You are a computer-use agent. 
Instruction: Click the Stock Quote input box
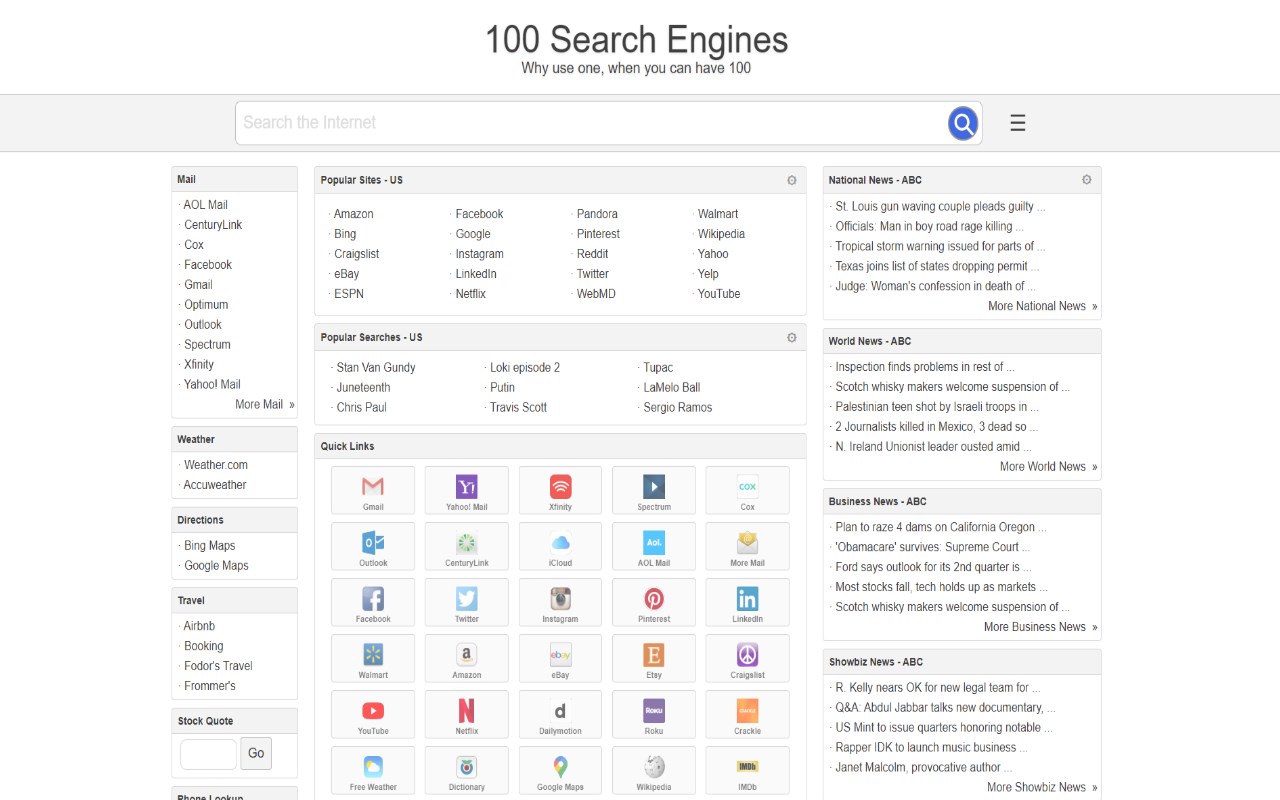(208, 754)
